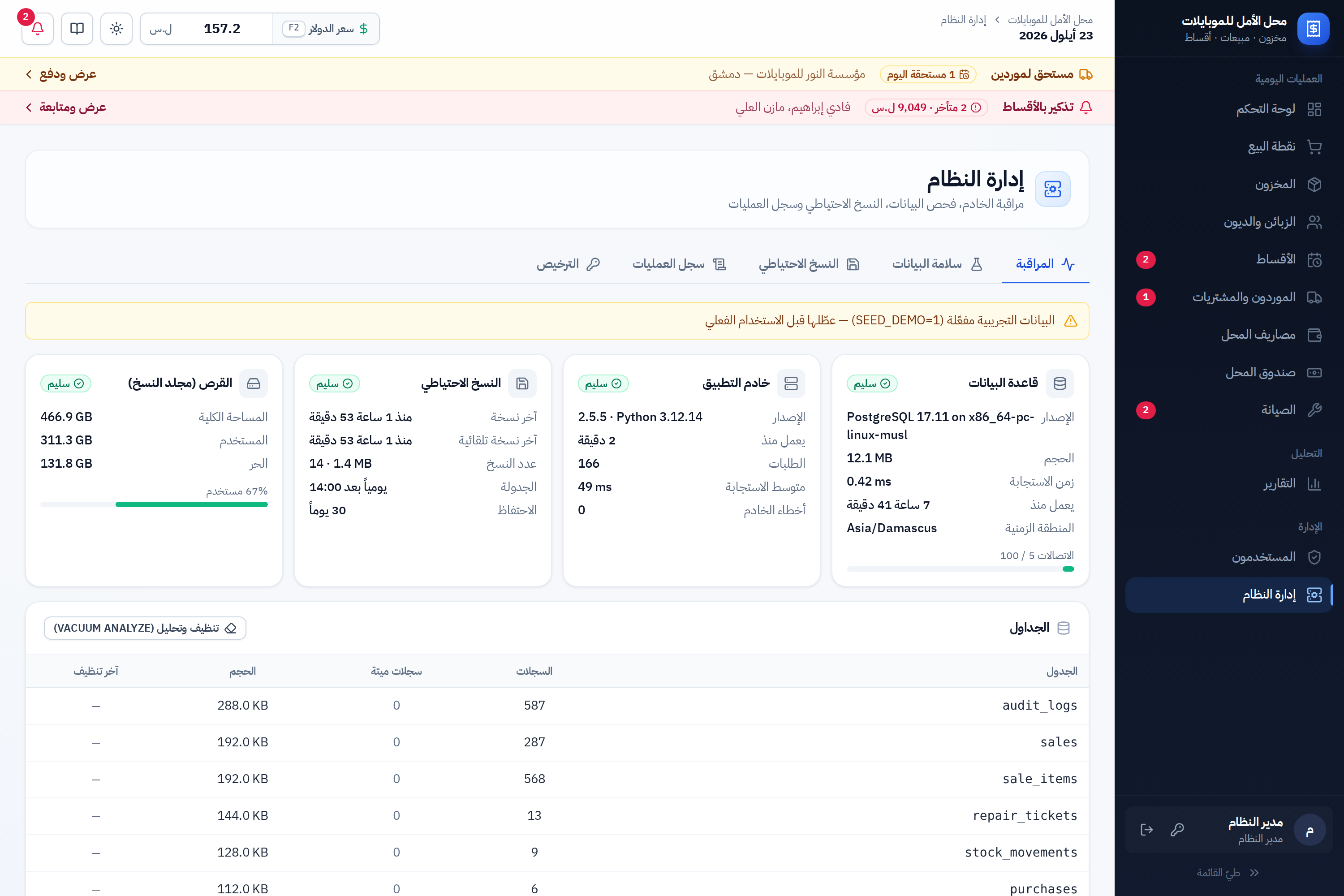Open نقطة البيع point of sale
The image size is (1344, 896).
pyautogui.click(x=1229, y=147)
